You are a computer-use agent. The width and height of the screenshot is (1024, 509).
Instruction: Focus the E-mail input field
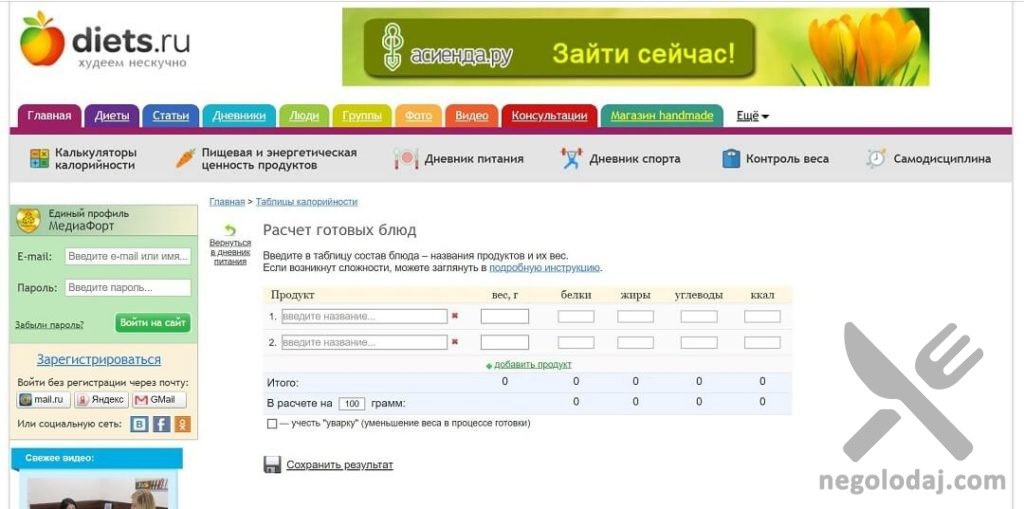click(x=128, y=256)
